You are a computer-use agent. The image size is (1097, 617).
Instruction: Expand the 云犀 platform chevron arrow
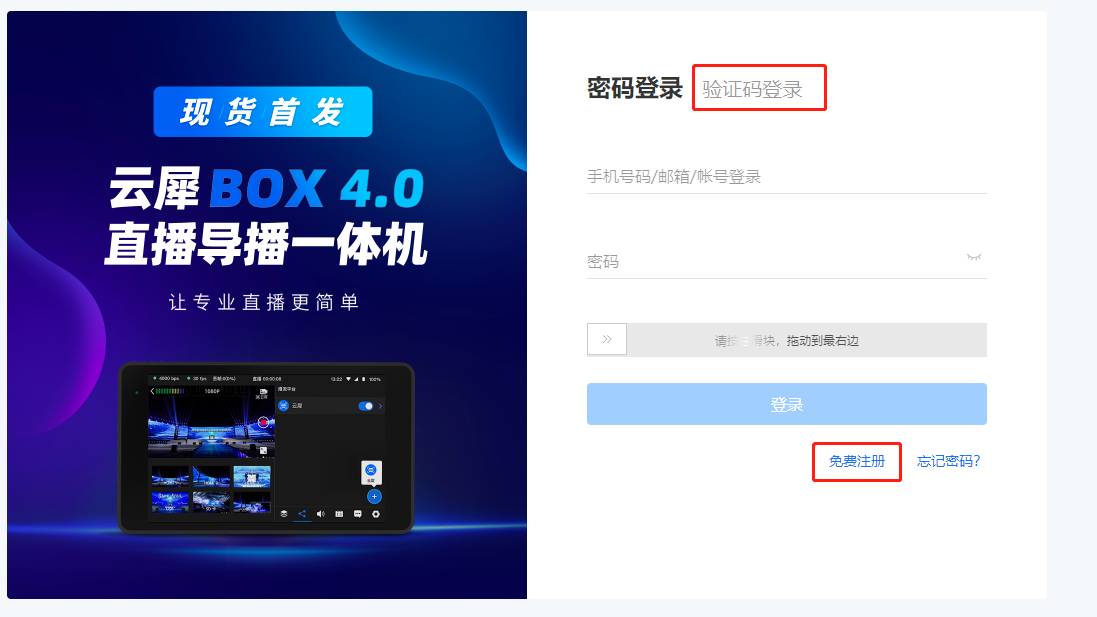pos(381,406)
